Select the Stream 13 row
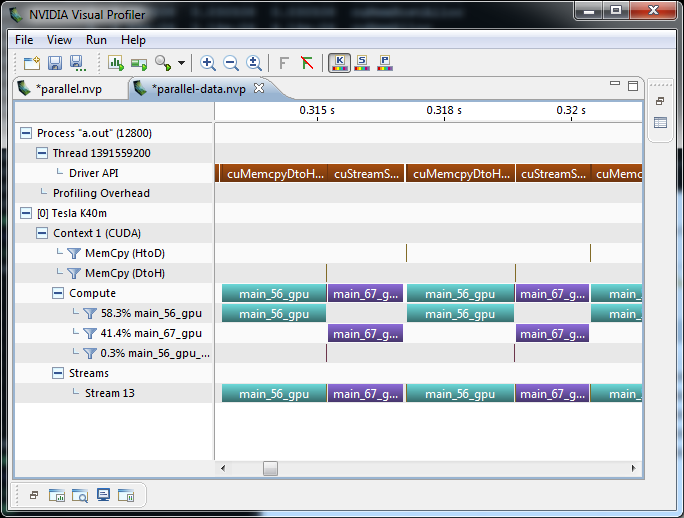The height and width of the screenshot is (518, 684). click(113, 393)
